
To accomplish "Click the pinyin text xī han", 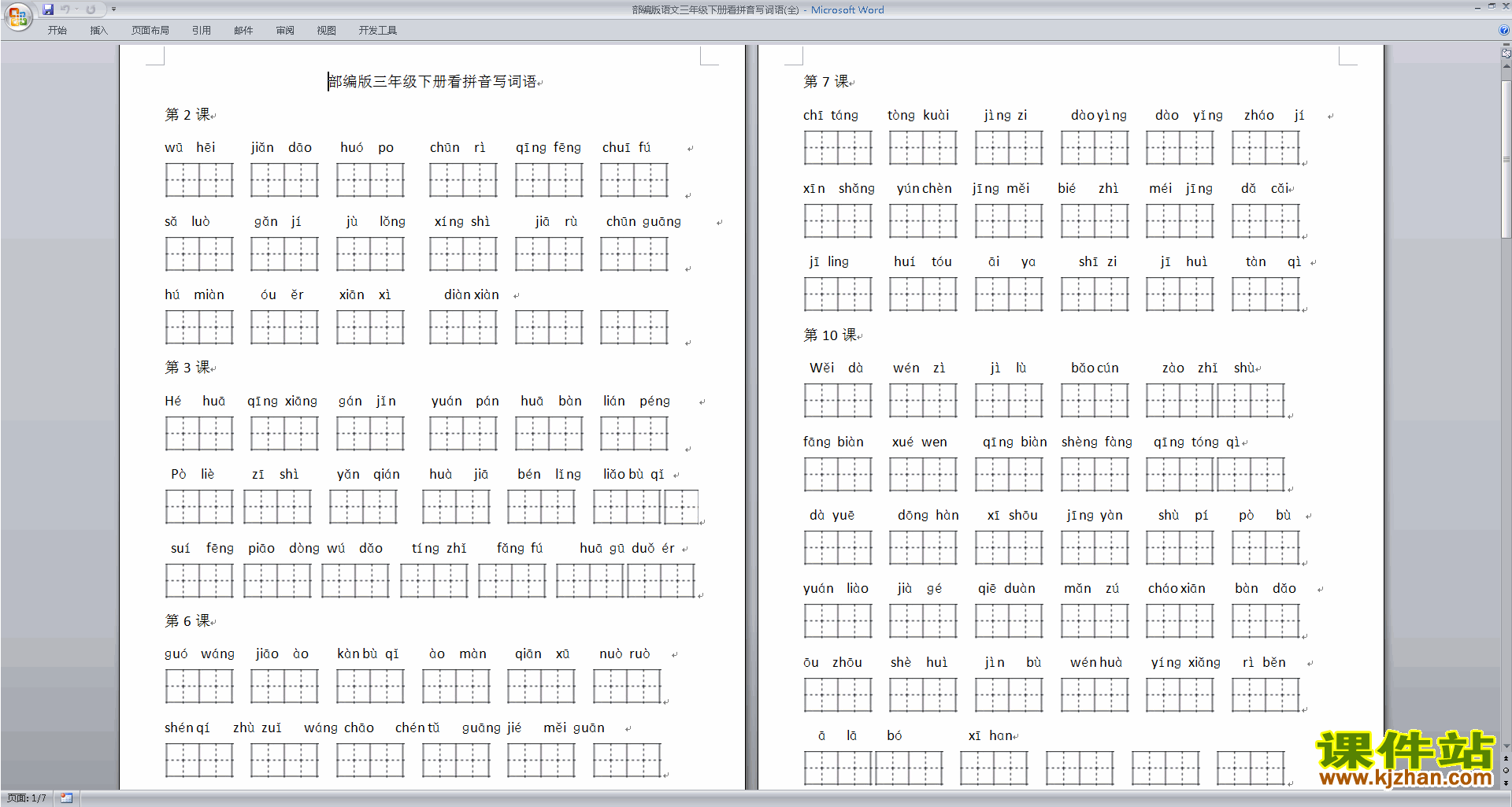I will 990,736.
